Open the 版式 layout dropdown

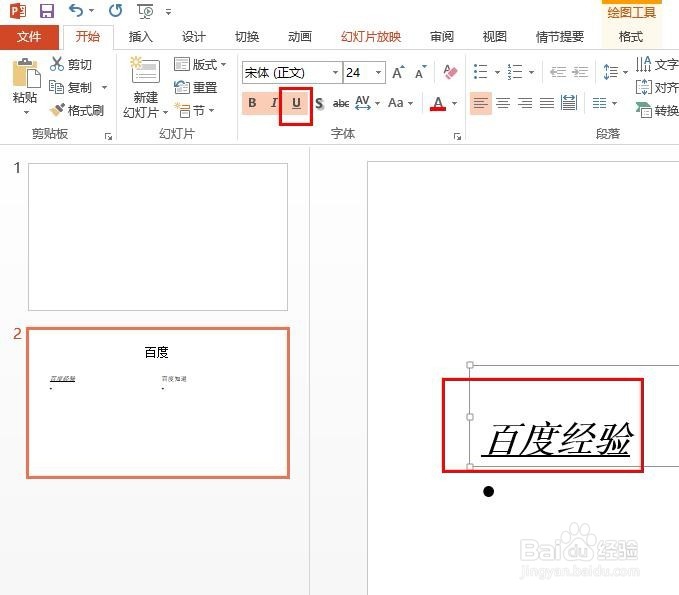point(200,65)
